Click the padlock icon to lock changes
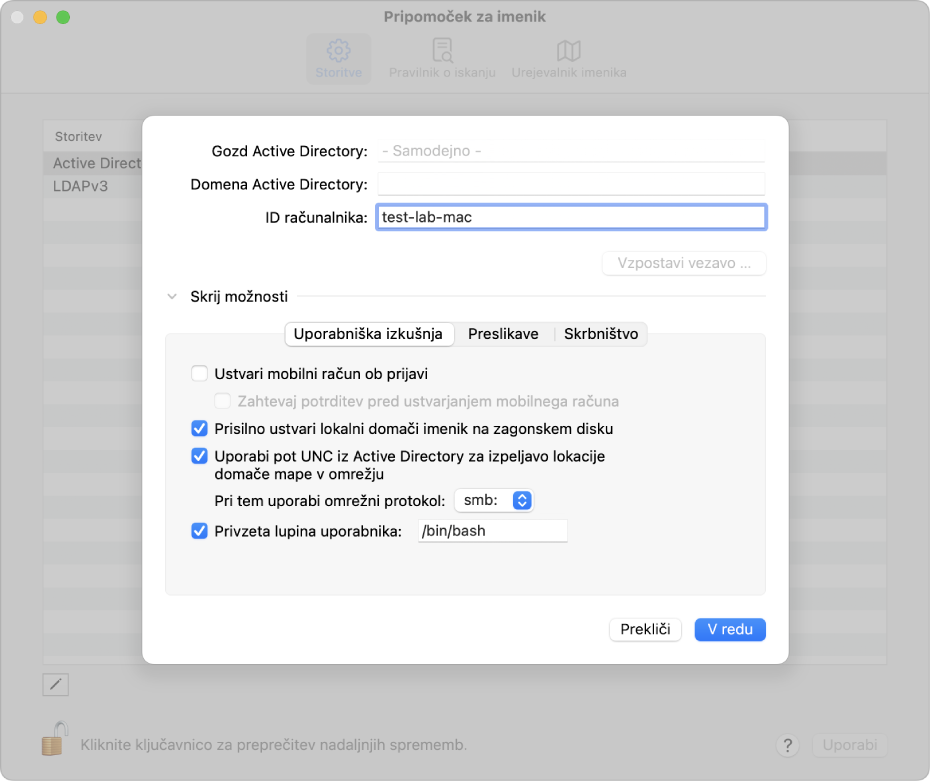The width and height of the screenshot is (931, 782). (x=55, y=738)
